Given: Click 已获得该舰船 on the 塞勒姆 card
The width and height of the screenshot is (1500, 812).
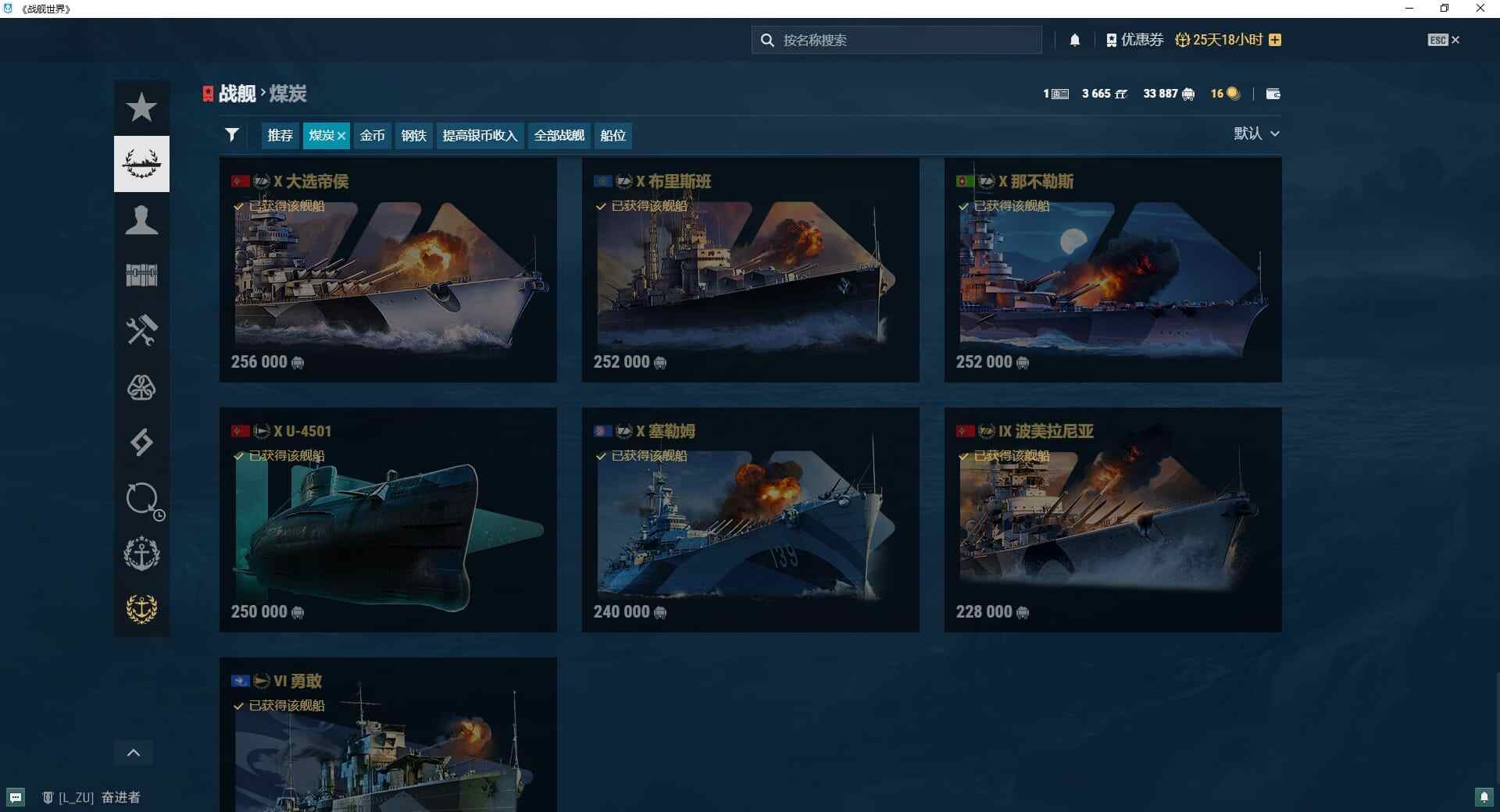Looking at the screenshot, I should pyautogui.click(x=649, y=456).
